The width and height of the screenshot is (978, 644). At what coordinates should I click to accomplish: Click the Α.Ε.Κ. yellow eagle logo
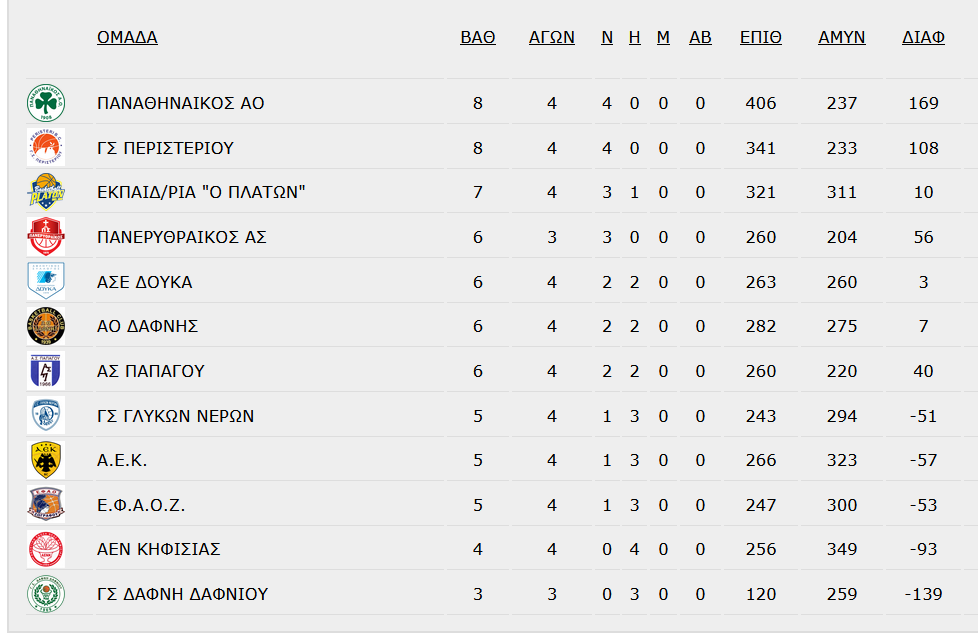coord(46,460)
